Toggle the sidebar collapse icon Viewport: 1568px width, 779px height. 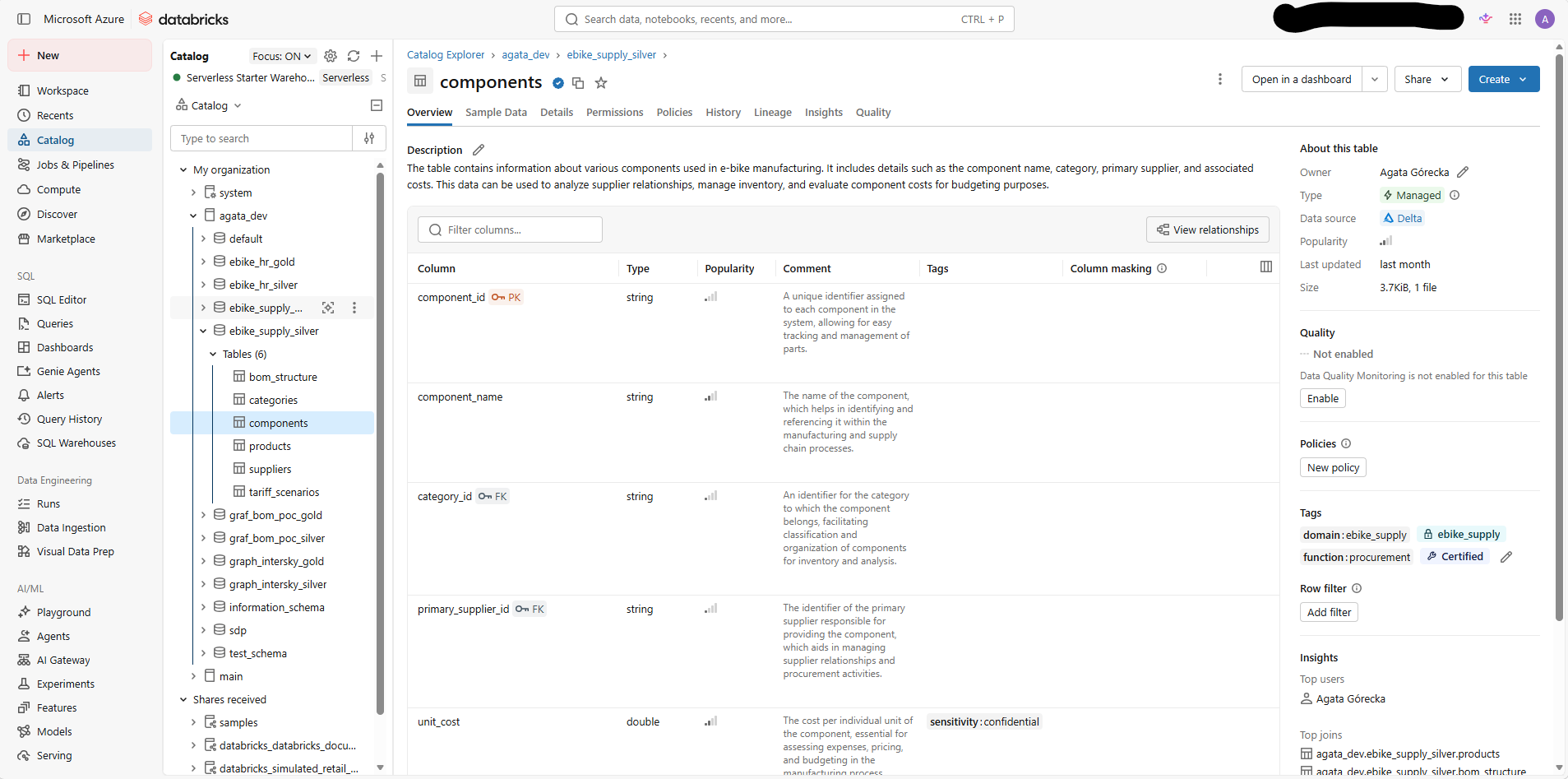[24, 19]
